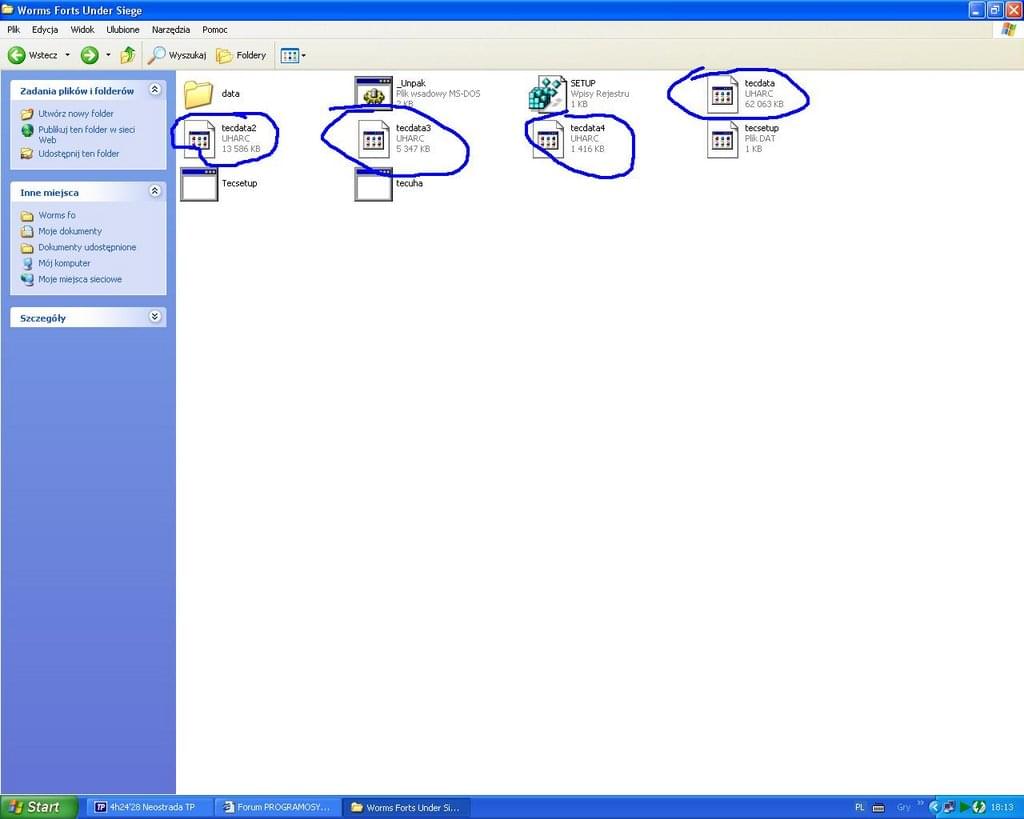
Task: Collapse the Zadania plików i folderów panel
Action: tap(155, 90)
